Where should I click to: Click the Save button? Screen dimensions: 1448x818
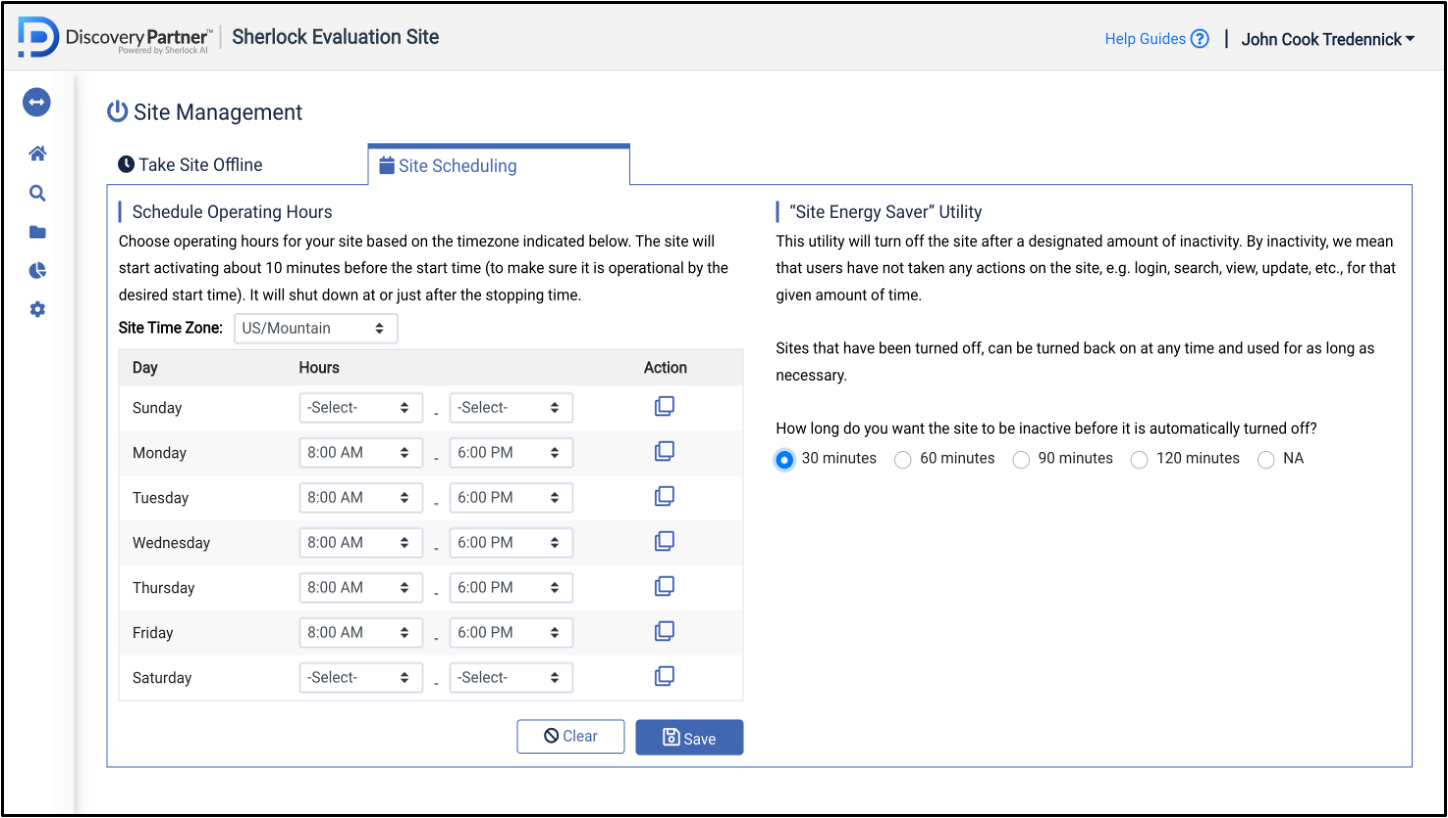pyautogui.click(x=689, y=738)
